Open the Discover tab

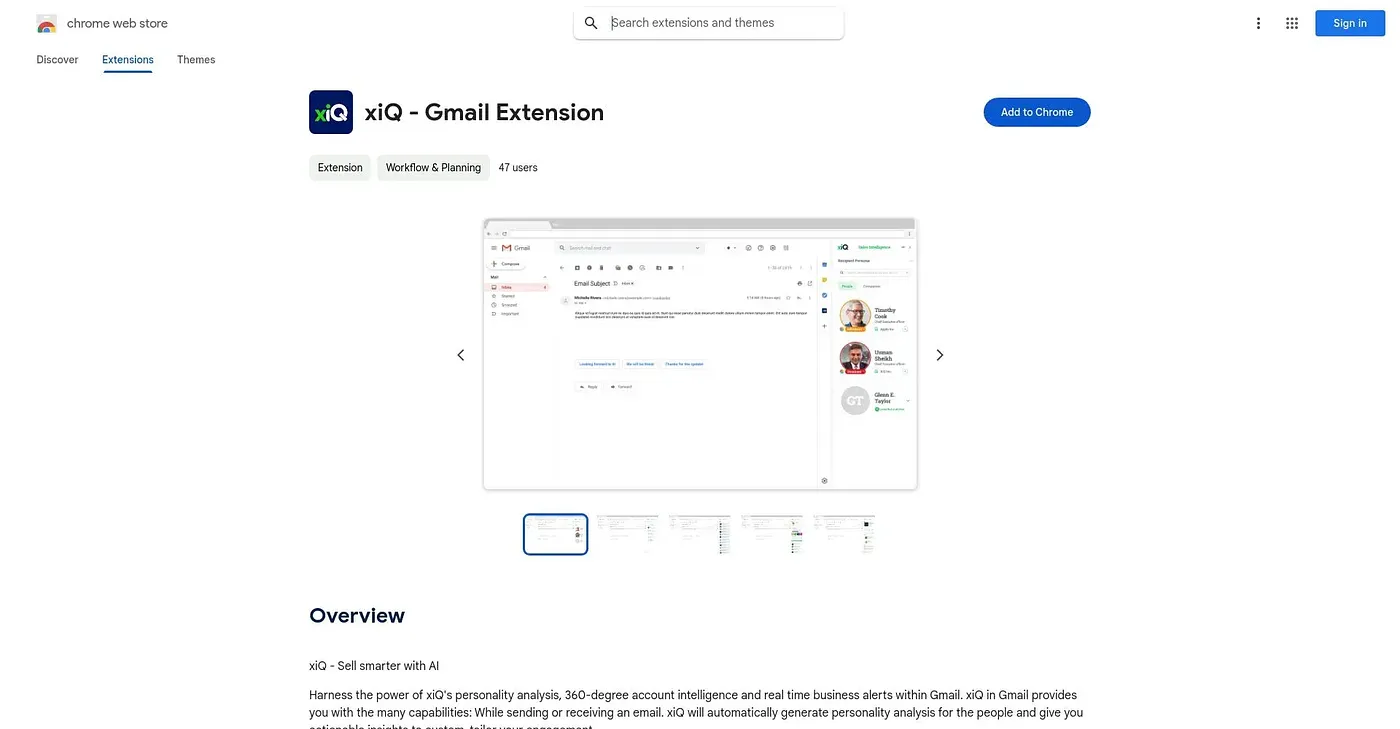57,60
